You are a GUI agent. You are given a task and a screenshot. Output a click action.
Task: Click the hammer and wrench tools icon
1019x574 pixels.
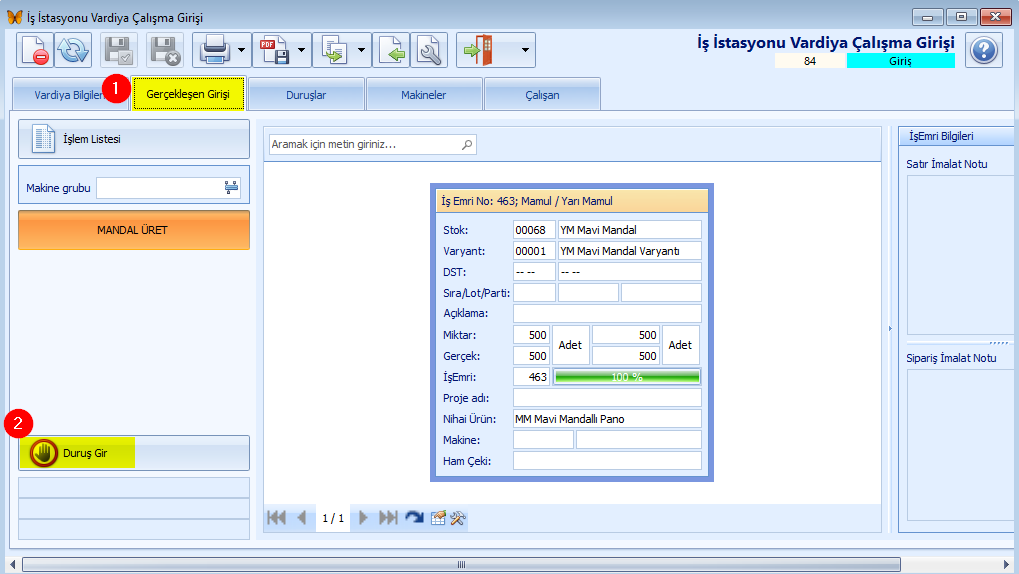pos(458,518)
